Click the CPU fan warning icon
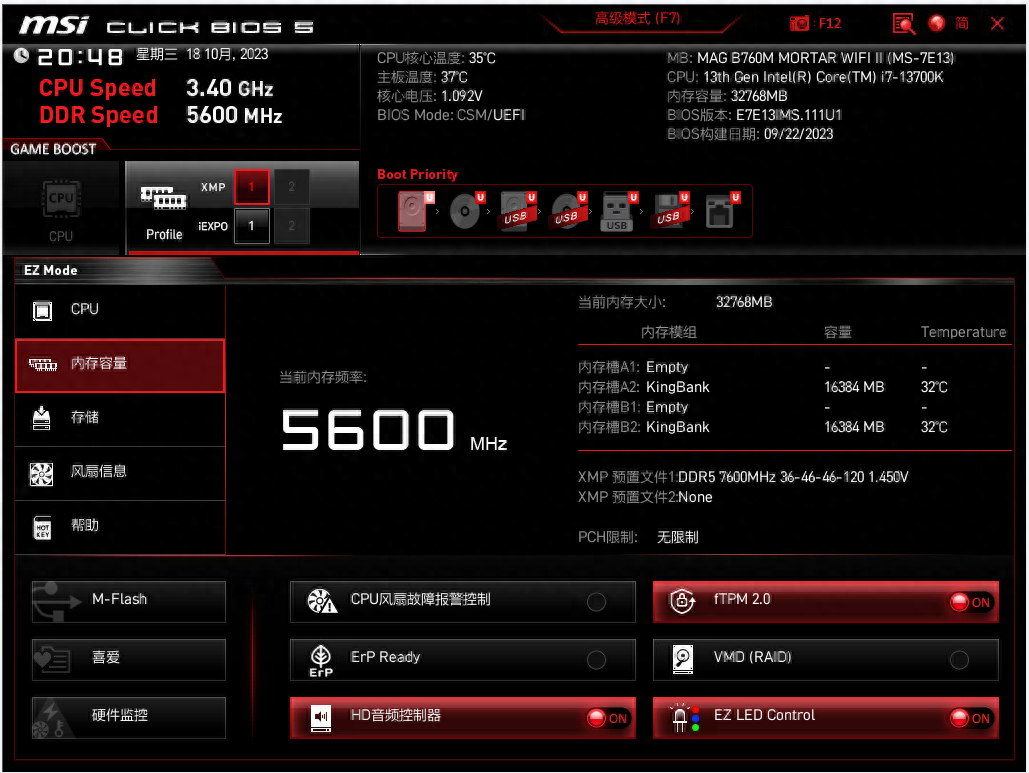Screen dimensions: 1029x773 (322, 600)
